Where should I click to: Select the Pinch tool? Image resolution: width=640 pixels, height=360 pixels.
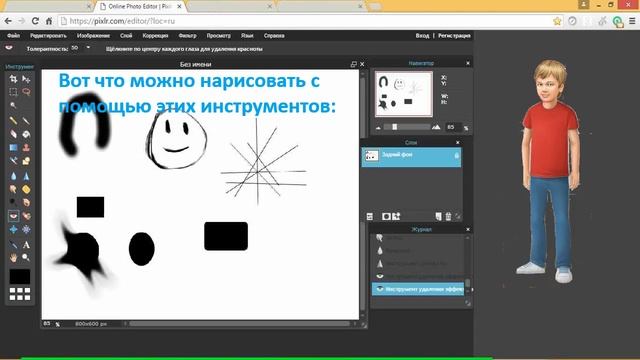pos(26,229)
